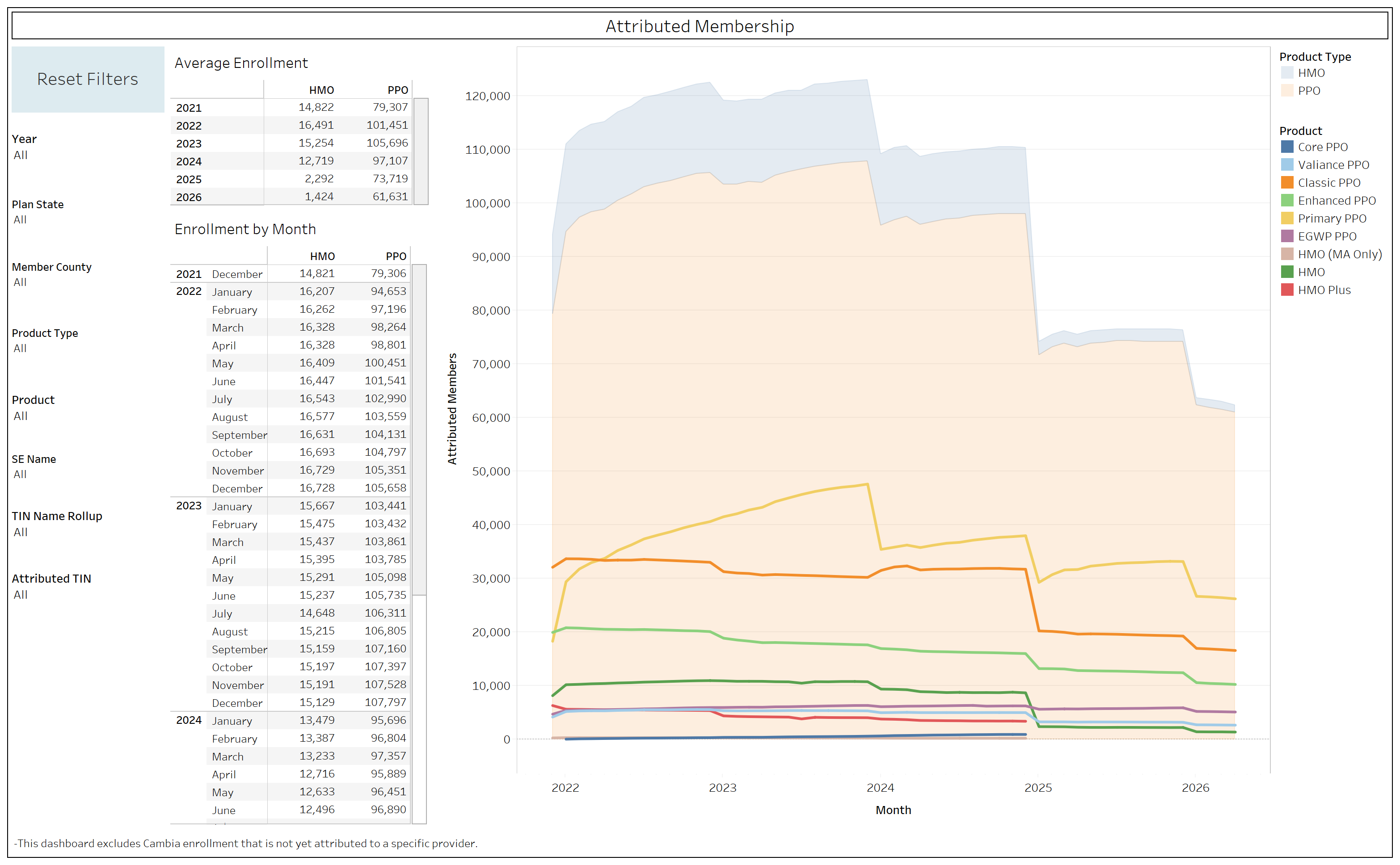Open the Member County filter dropdown

tap(21, 282)
